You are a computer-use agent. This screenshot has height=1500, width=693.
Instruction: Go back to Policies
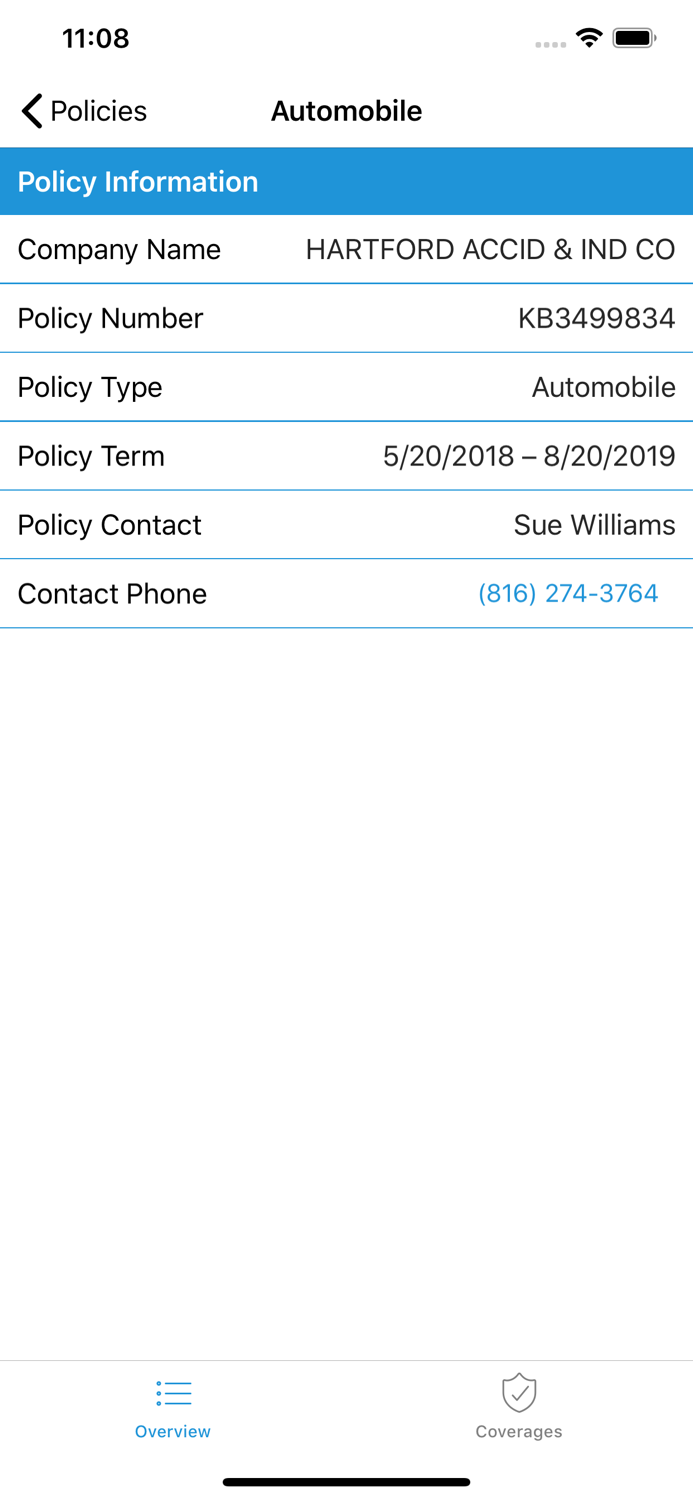tap(82, 111)
